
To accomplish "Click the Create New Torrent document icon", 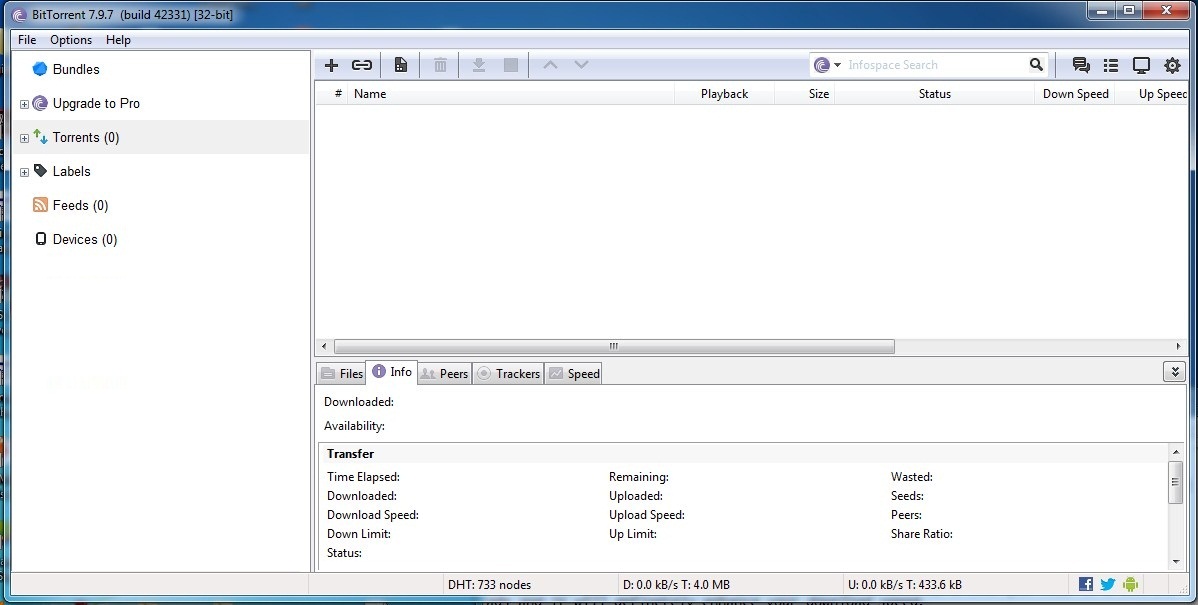I will [x=400, y=65].
